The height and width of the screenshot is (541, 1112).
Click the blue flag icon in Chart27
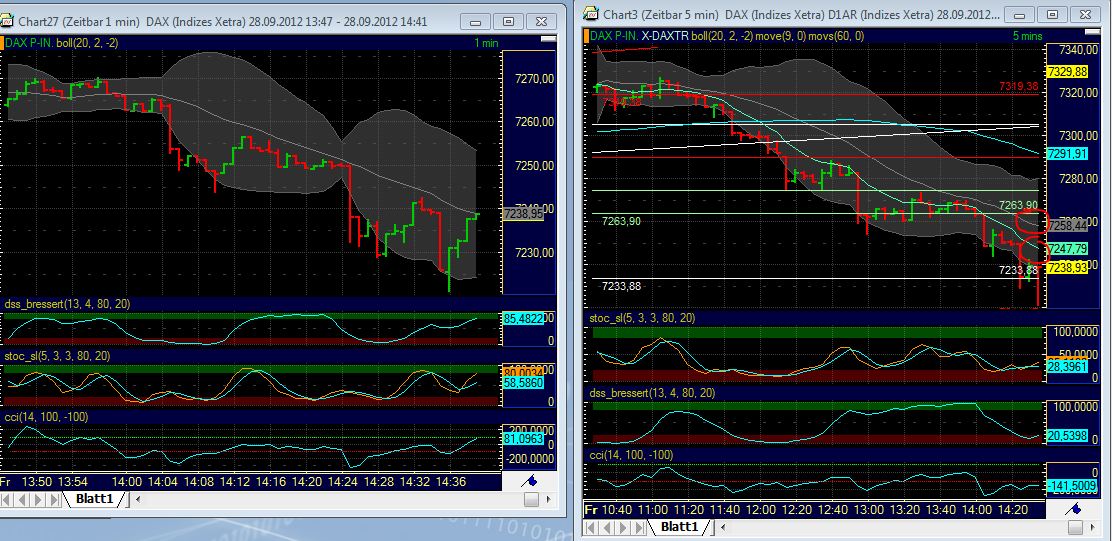tap(528, 481)
